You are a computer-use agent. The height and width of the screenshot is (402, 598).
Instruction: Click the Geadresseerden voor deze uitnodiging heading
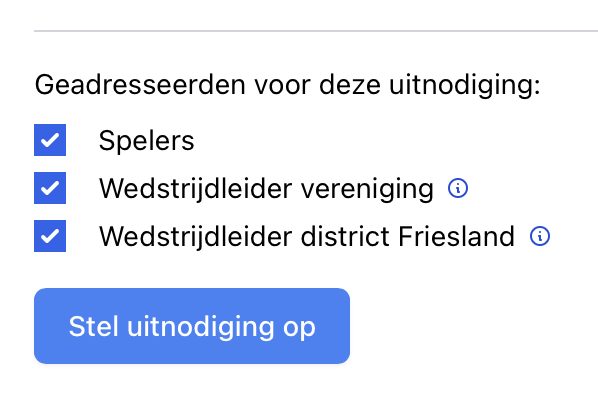[288, 85]
